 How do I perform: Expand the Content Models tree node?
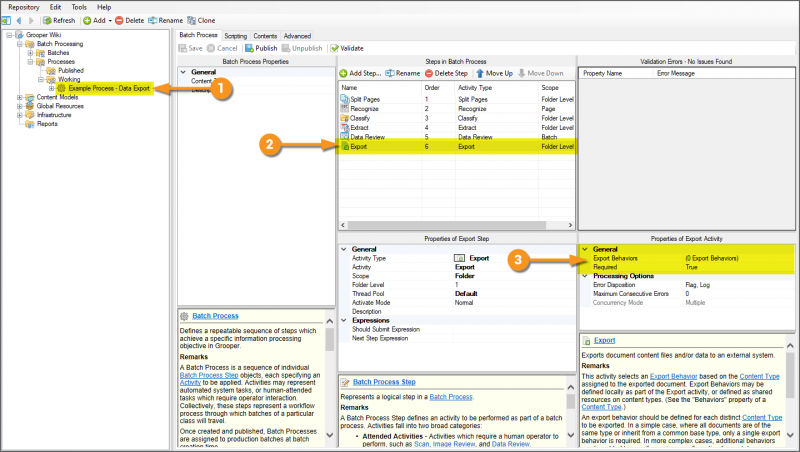19,97
